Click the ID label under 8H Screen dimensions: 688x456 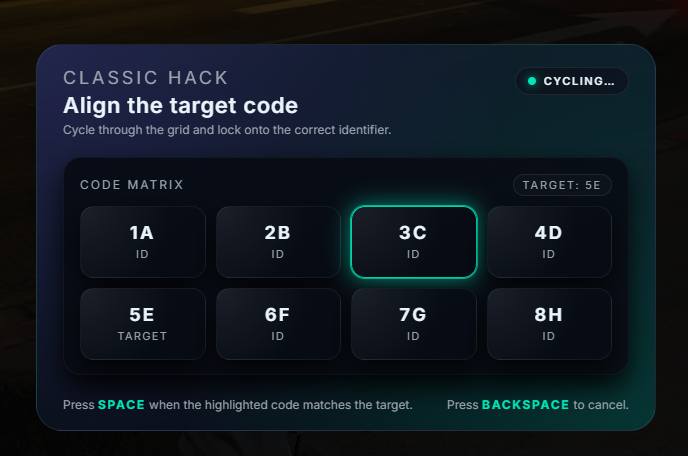pyautogui.click(x=549, y=336)
